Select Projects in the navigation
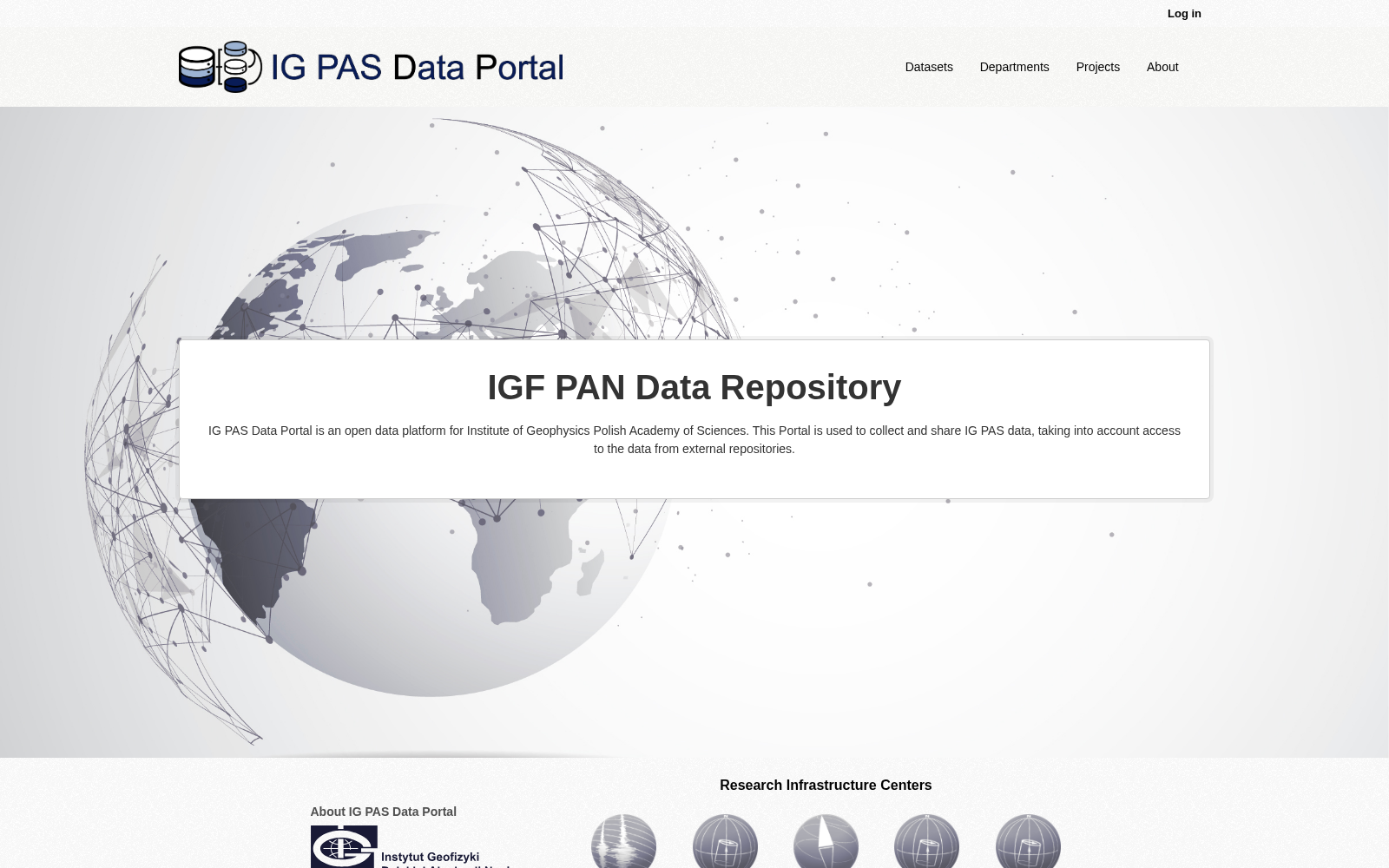This screenshot has width=1389, height=868. click(x=1097, y=67)
